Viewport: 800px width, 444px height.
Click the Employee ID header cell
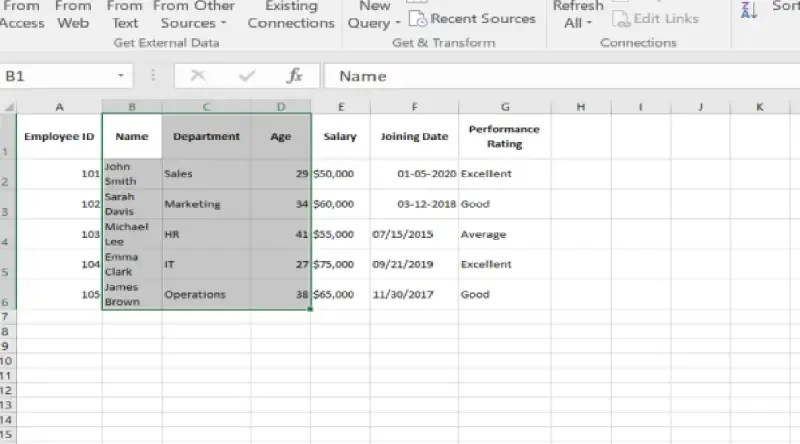pos(60,136)
